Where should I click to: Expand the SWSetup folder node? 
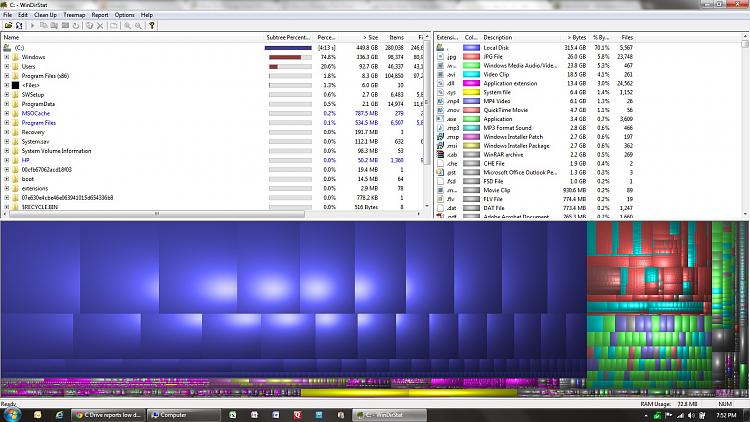7,95
